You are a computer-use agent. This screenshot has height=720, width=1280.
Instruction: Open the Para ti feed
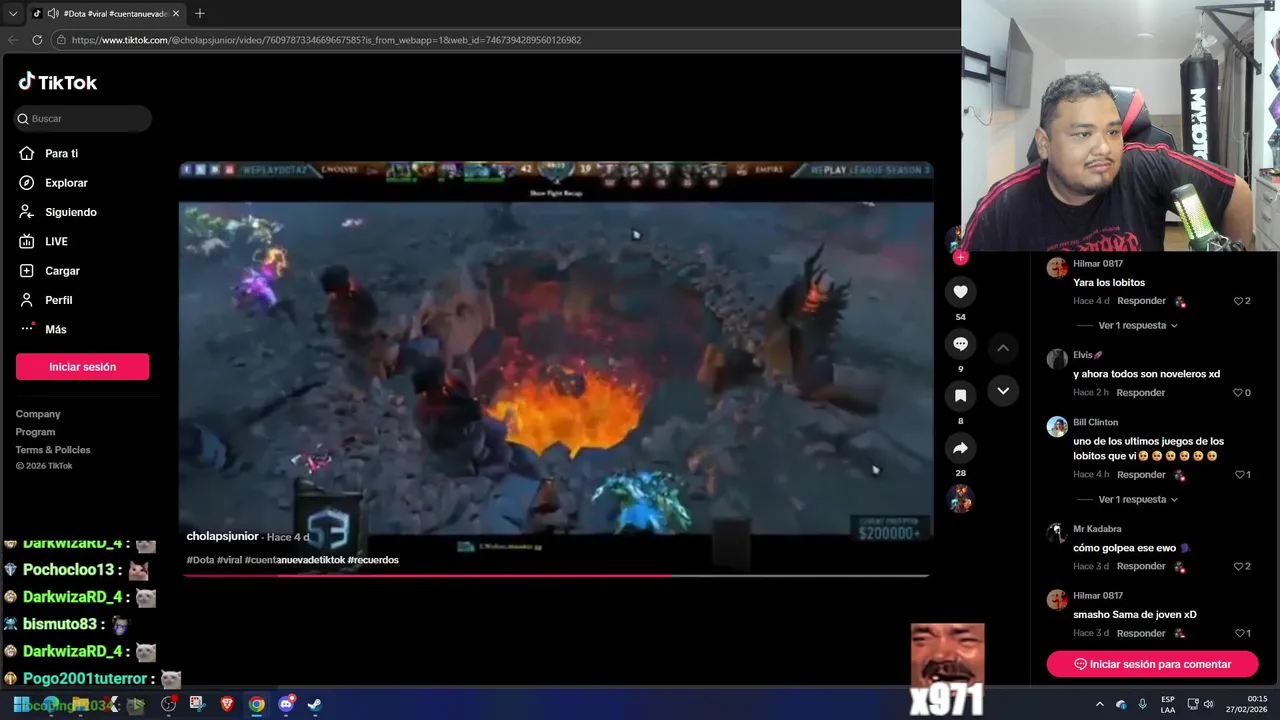[48, 153]
